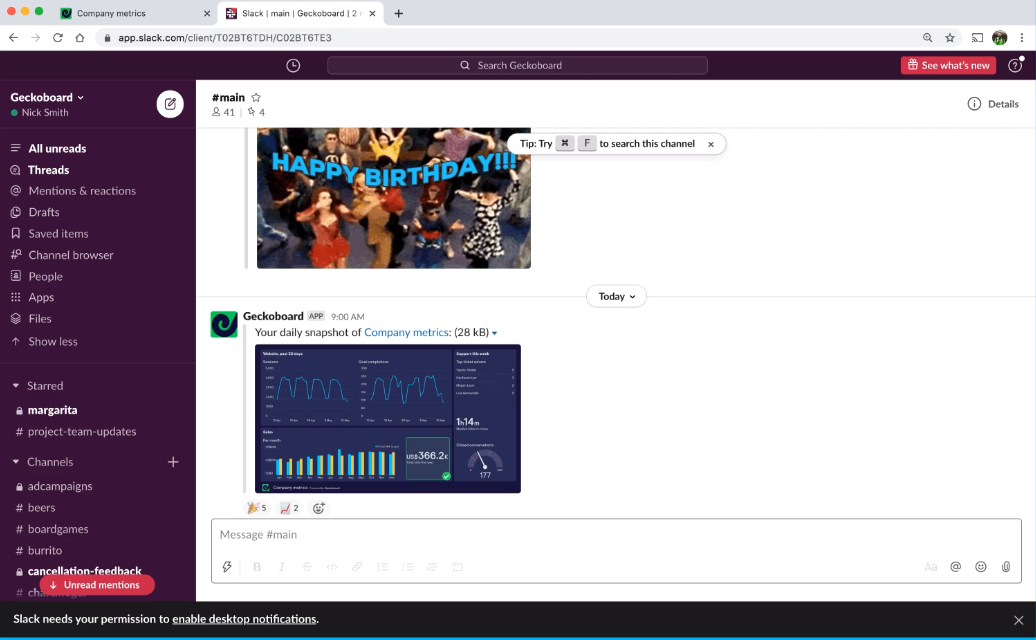
Task: Click the compose new message pencil icon
Action: (170, 103)
